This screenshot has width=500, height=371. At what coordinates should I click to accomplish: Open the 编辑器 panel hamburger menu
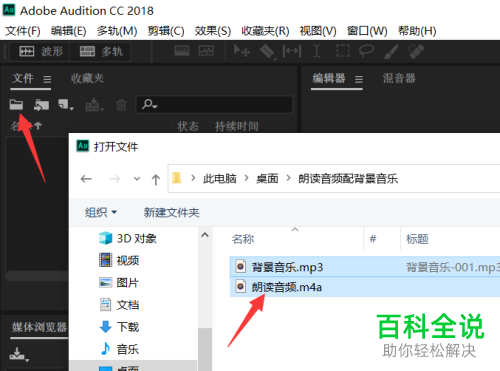pyautogui.click(x=359, y=79)
